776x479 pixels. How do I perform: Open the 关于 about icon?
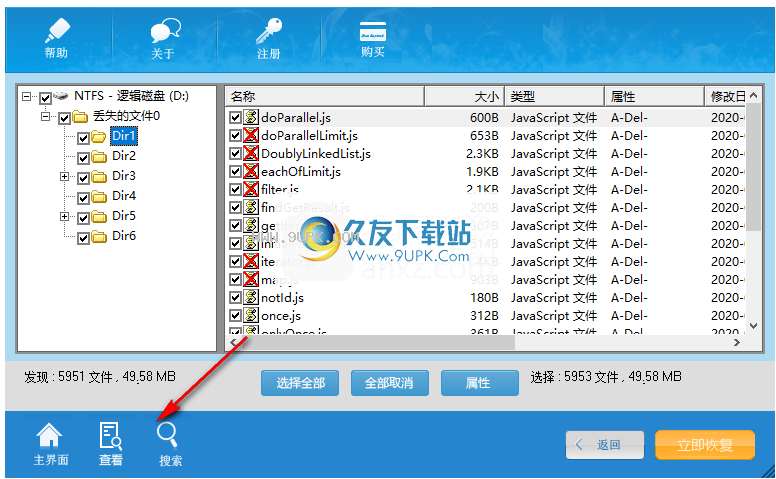(163, 39)
